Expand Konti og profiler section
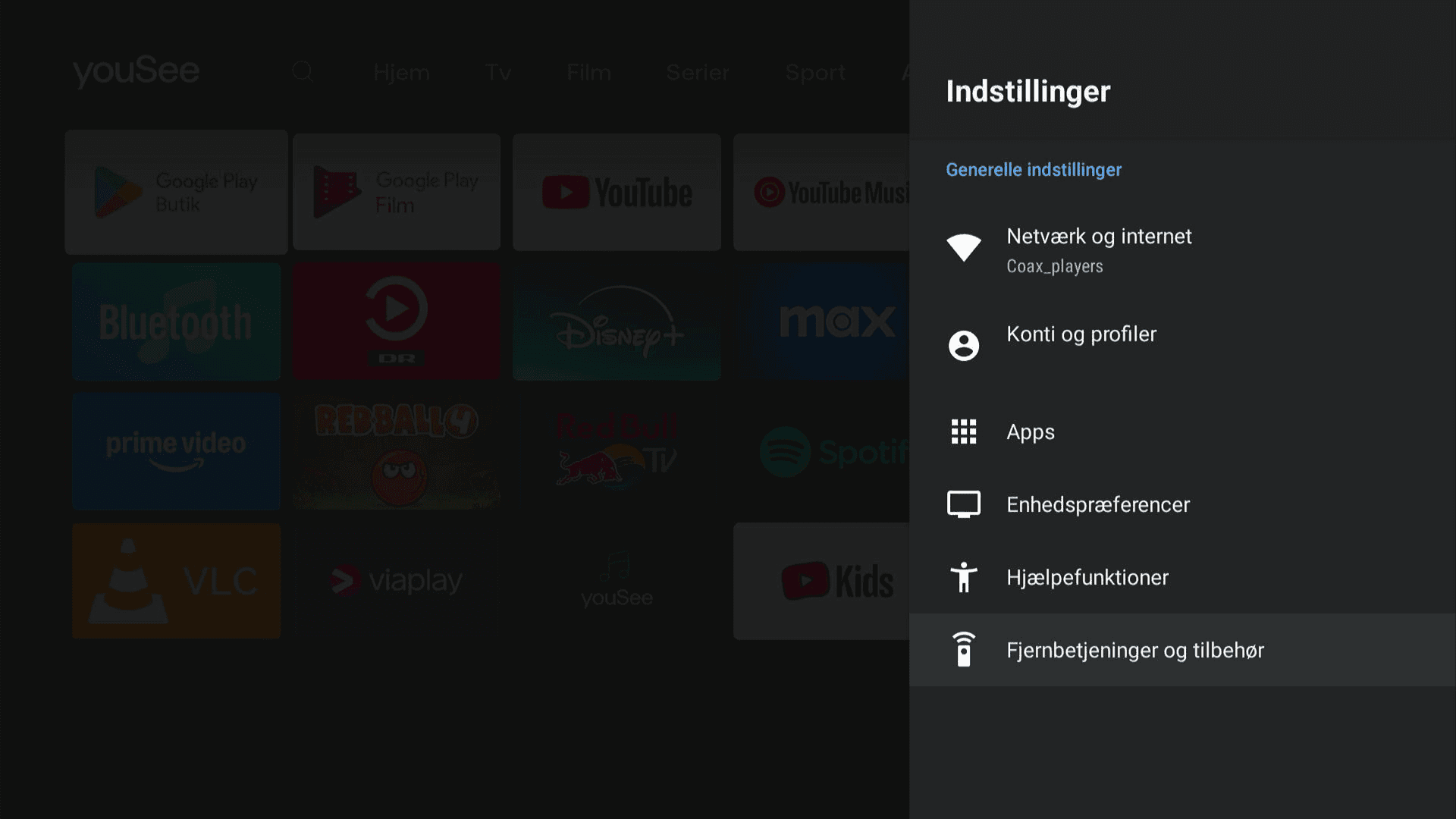 (1081, 333)
